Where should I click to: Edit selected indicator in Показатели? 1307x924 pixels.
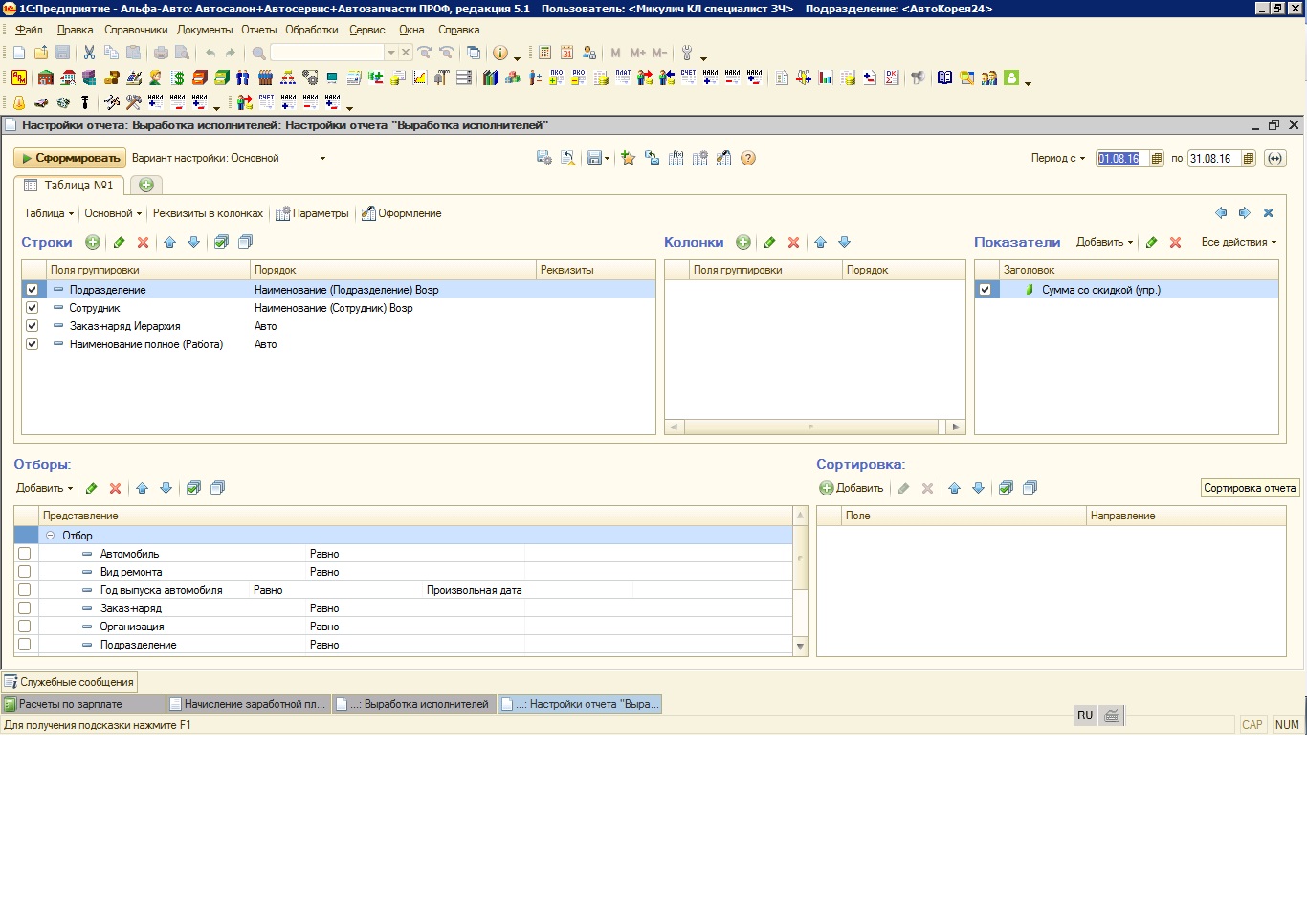point(1151,243)
